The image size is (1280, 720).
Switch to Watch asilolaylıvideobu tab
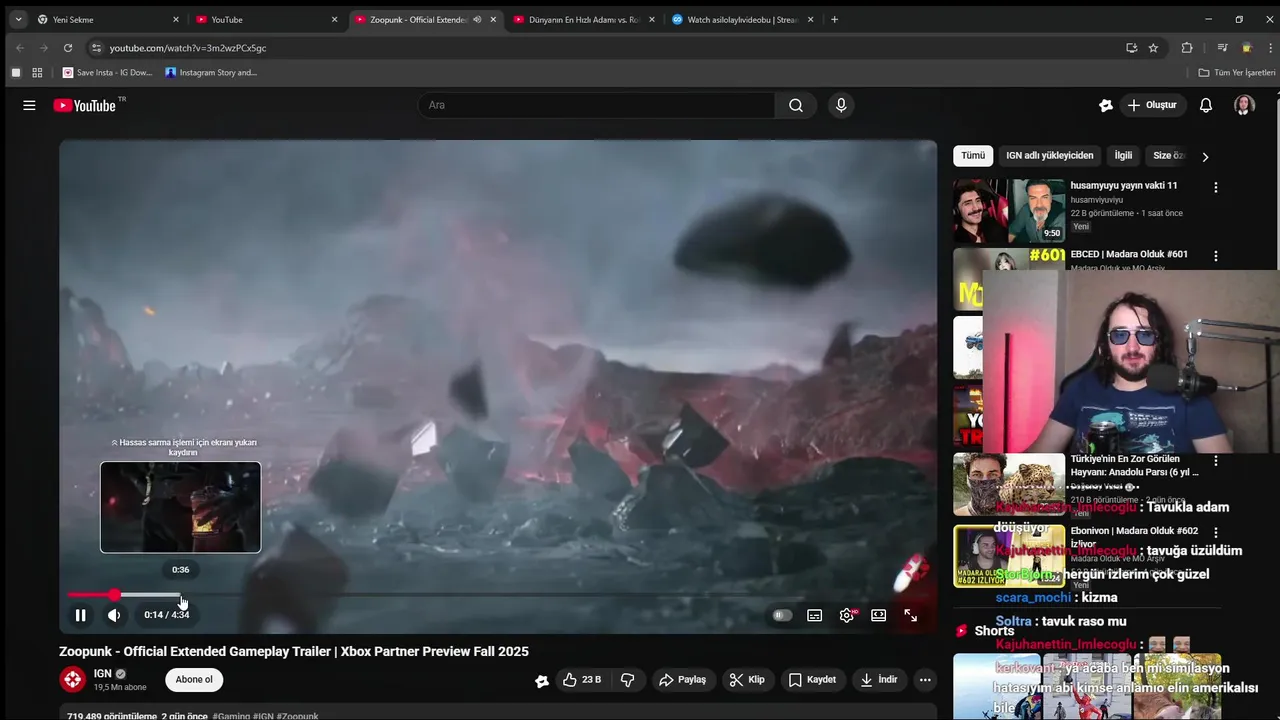click(743, 19)
